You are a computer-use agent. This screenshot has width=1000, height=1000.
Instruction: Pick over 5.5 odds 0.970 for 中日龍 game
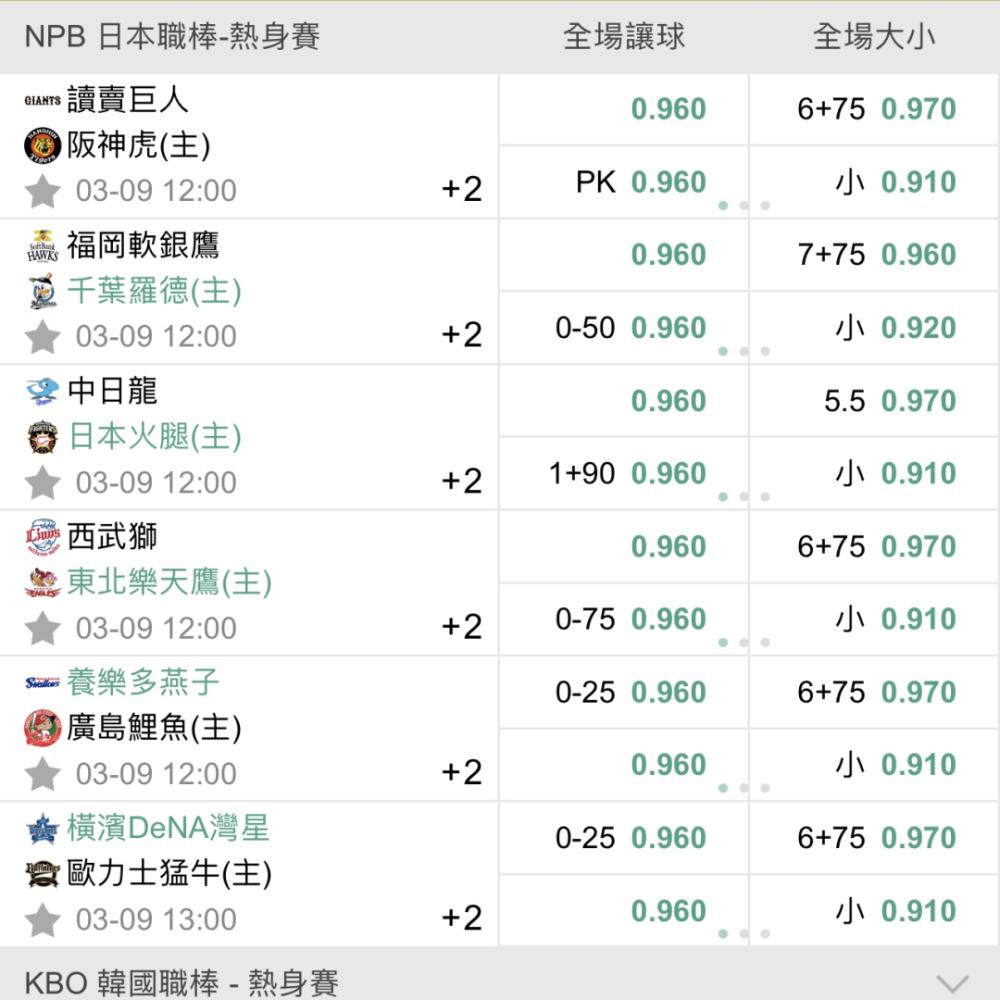(917, 401)
